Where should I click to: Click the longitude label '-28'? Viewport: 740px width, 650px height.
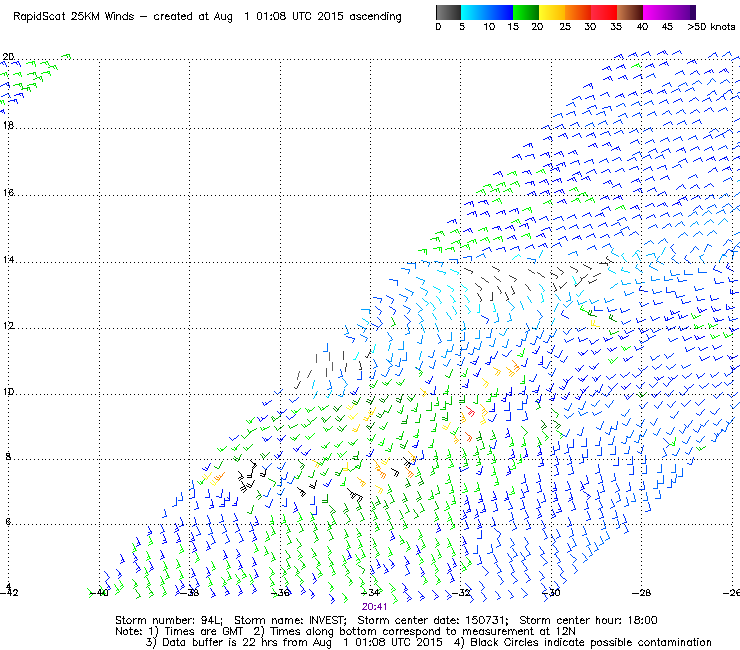click(641, 592)
